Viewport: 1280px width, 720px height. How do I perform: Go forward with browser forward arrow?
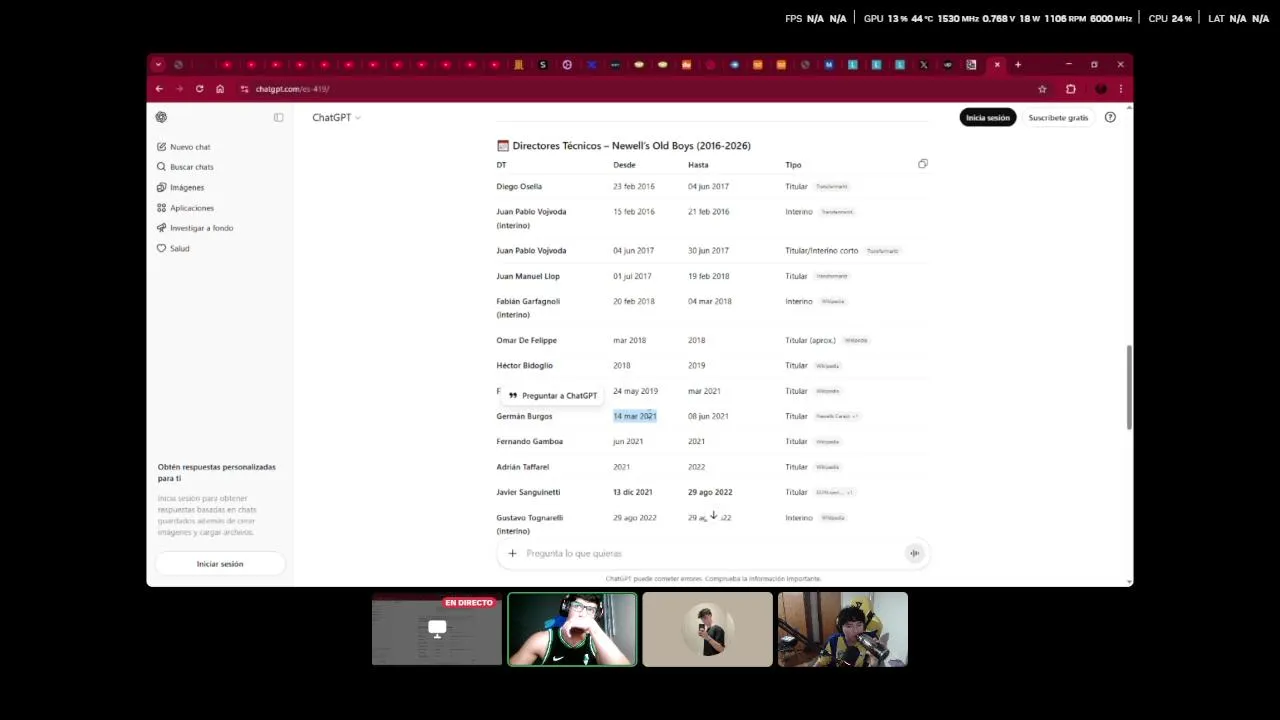179,89
